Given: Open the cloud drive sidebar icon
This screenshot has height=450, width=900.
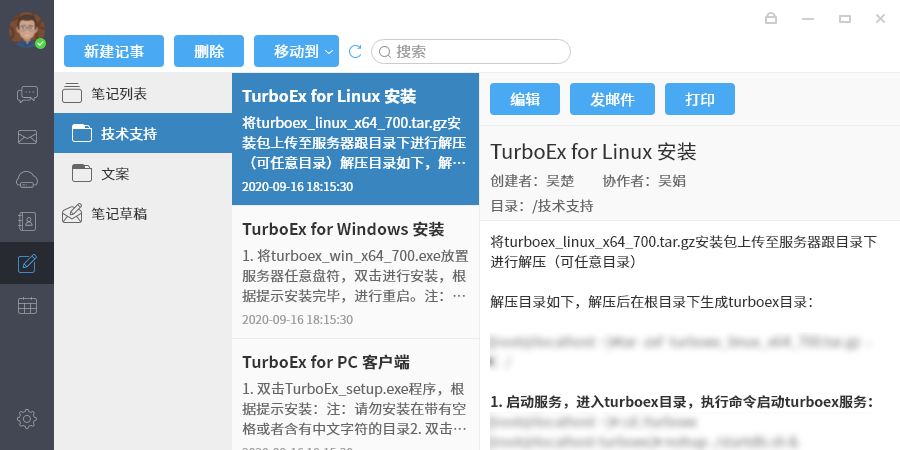Looking at the screenshot, I should click(27, 179).
